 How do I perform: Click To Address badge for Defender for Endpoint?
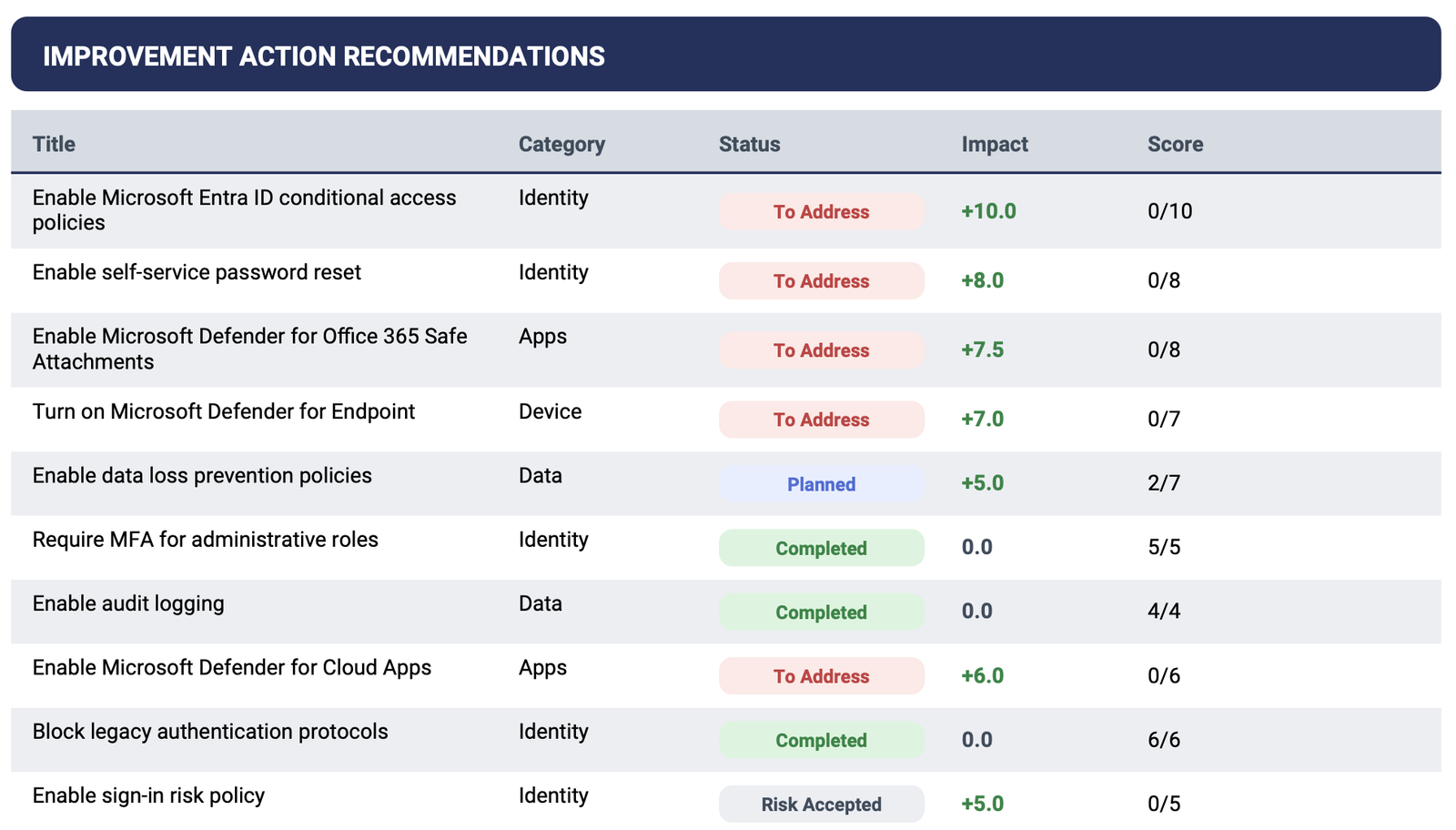[x=822, y=420]
